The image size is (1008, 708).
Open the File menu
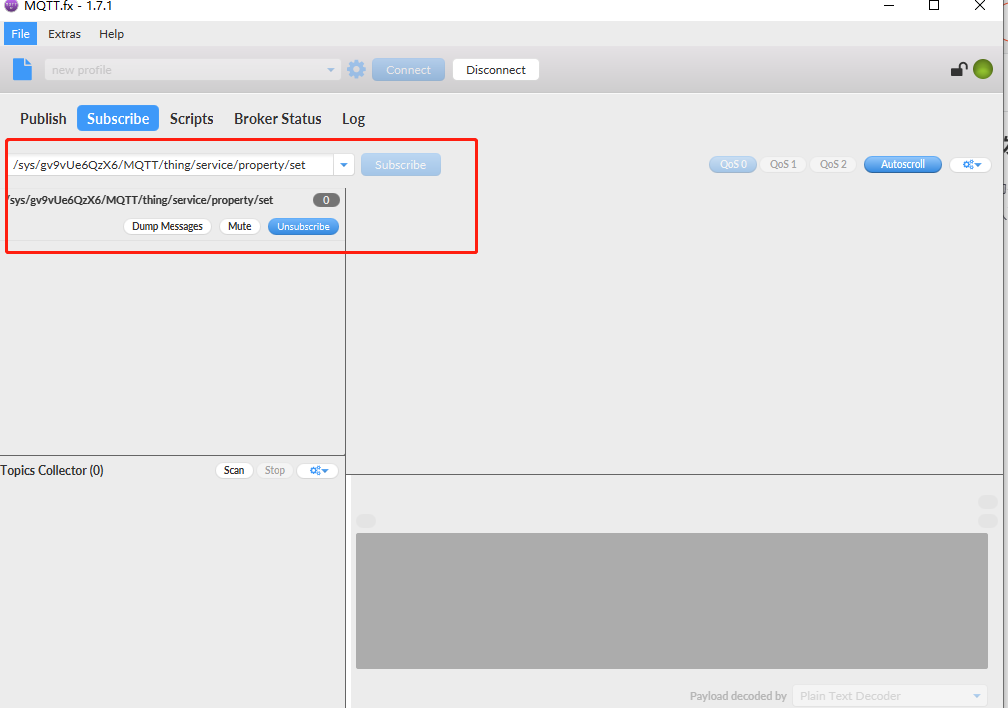21,33
